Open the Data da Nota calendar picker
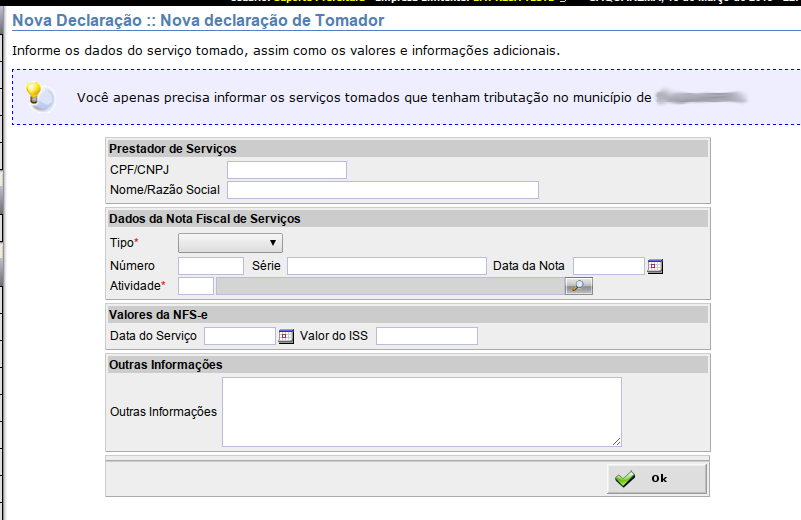Image resolution: width=801 pixels, height=520 pixels. [x=656, y=266]
